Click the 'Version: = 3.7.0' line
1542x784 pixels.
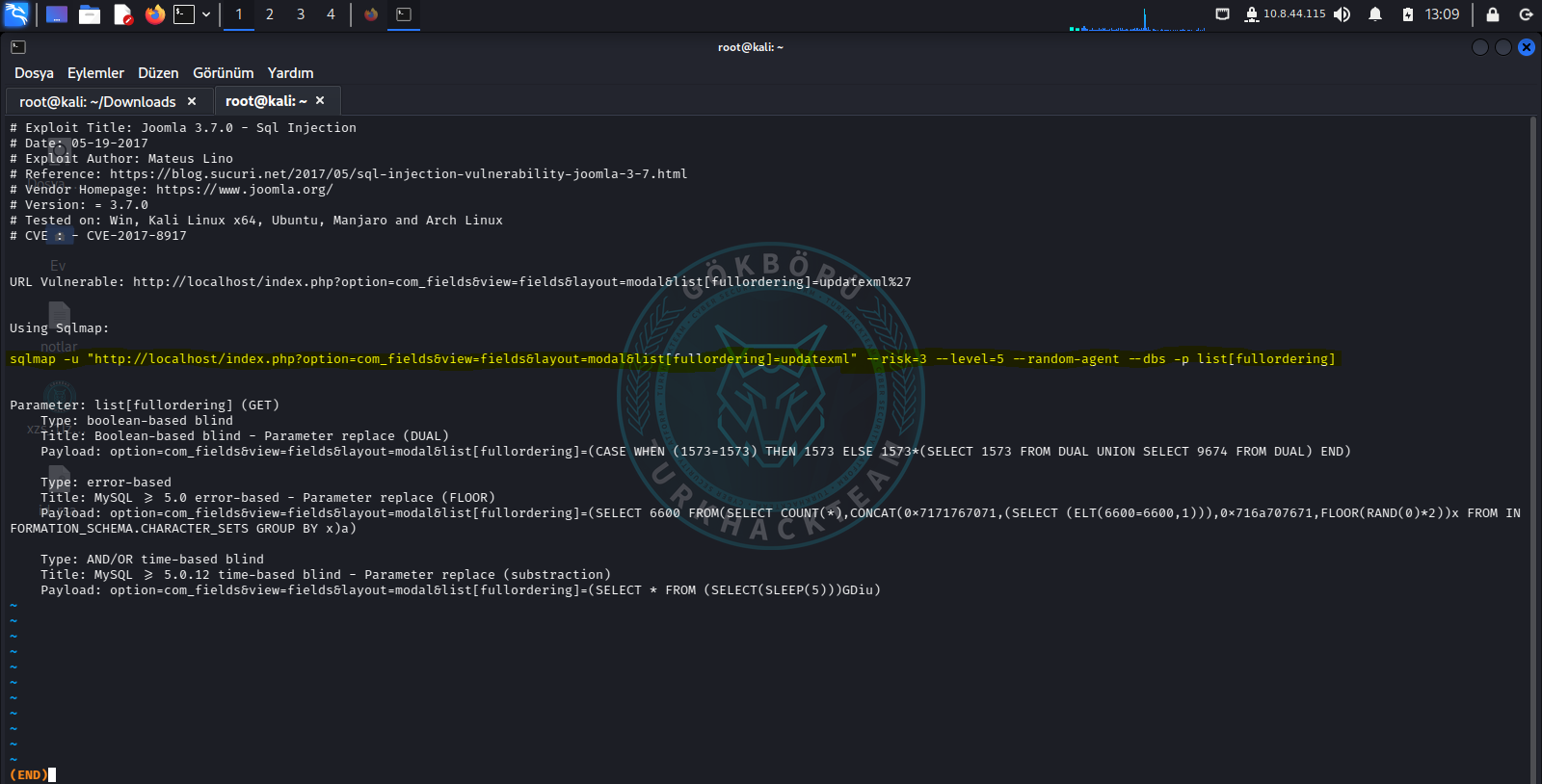[79, 205]
